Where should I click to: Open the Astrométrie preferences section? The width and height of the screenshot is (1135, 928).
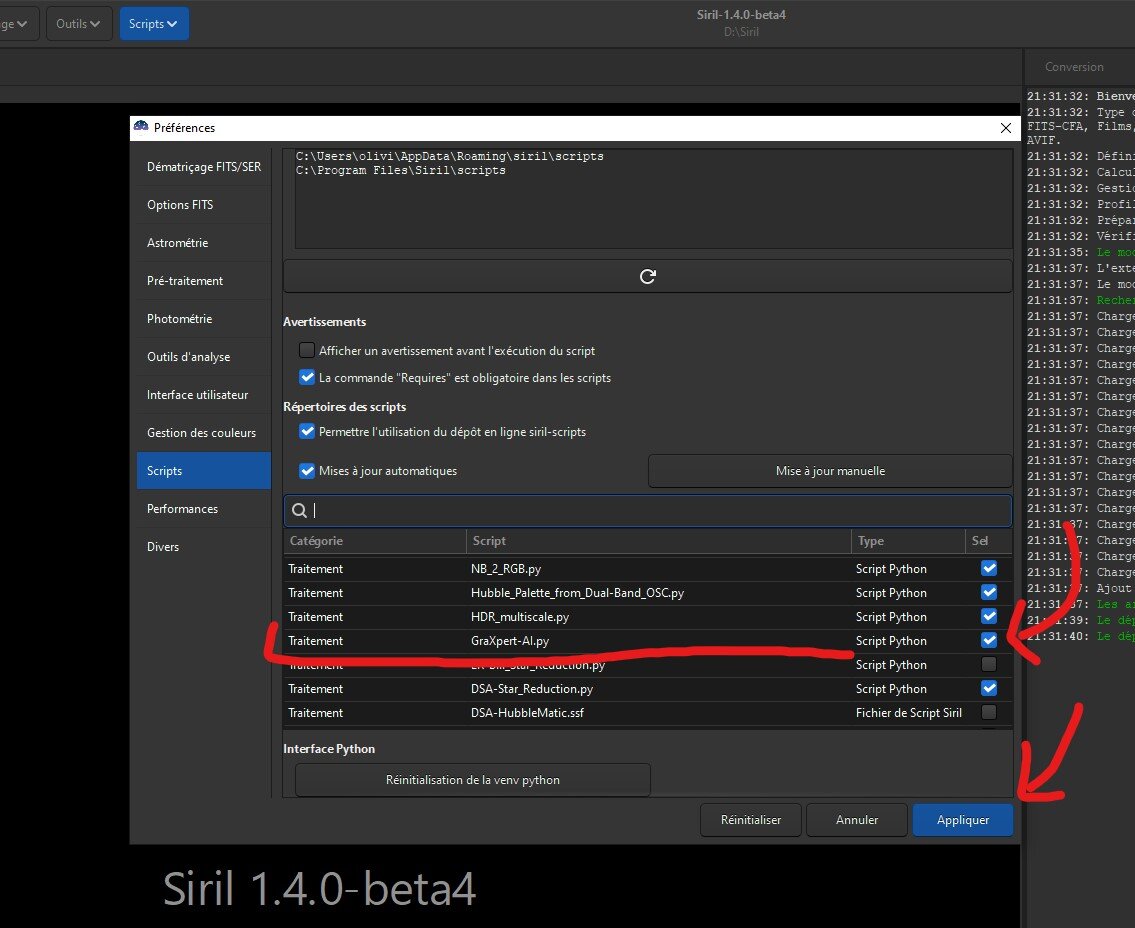[204, 242]
